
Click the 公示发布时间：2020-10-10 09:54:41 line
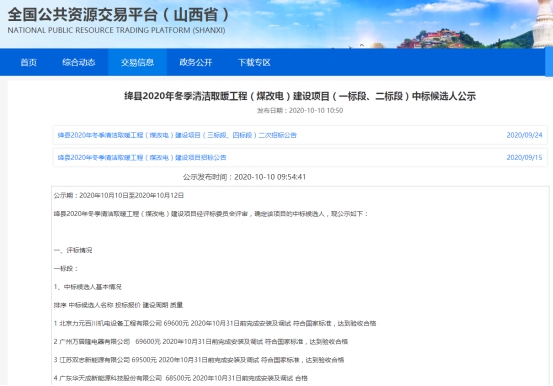(x=244, y=177)
